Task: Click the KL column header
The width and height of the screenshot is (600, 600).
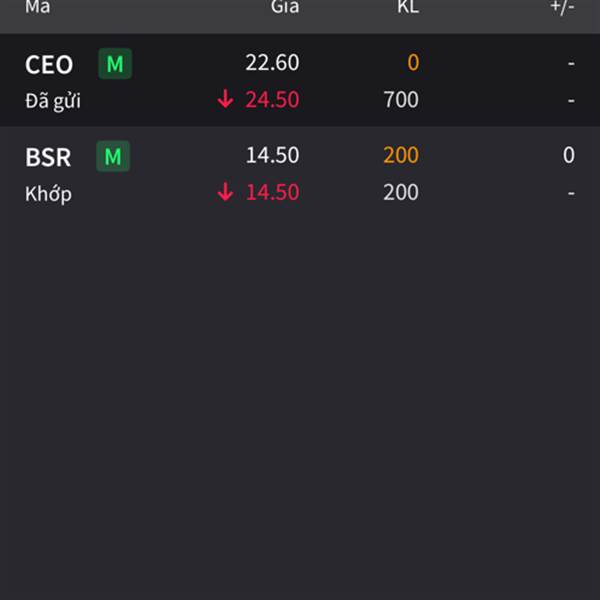Action: click(x=407, y=8)
